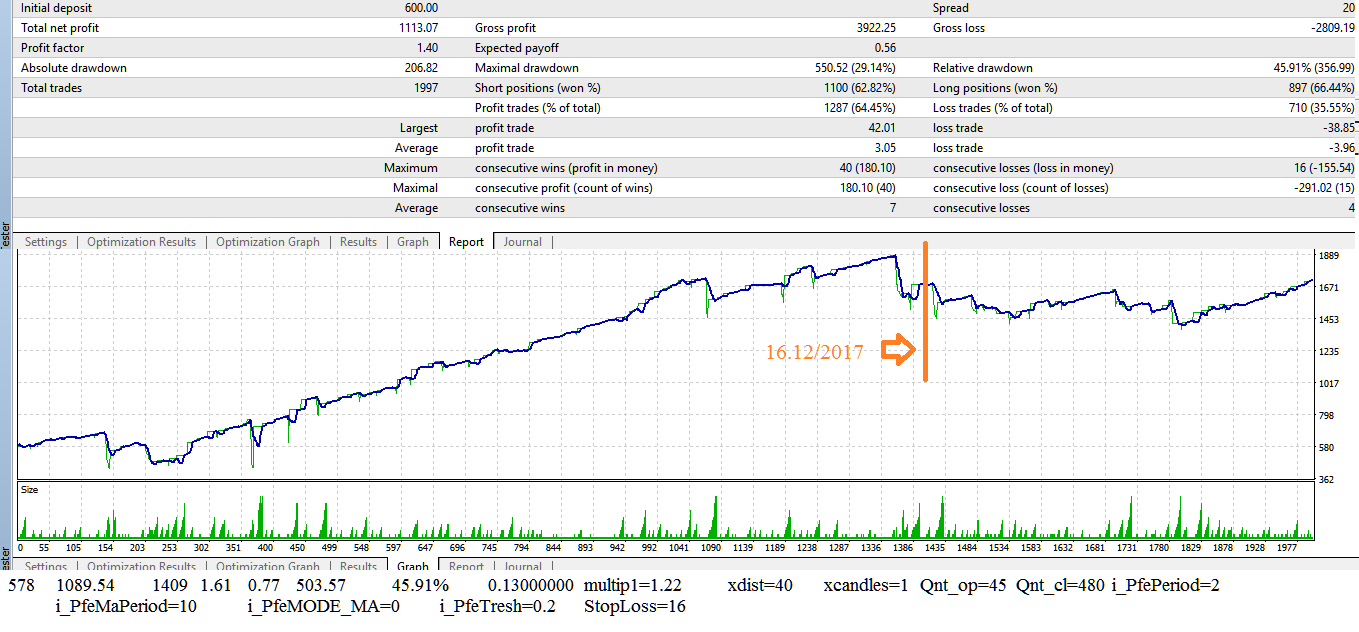1359x632 pixels.
Task: Select the profit factor value 1.40
Action: 426,48
